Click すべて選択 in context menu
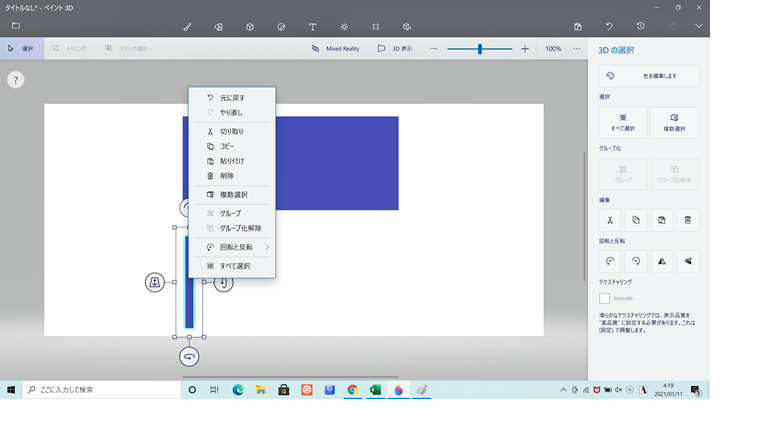Viewport: 760px width, 428px height. [232, 266]
